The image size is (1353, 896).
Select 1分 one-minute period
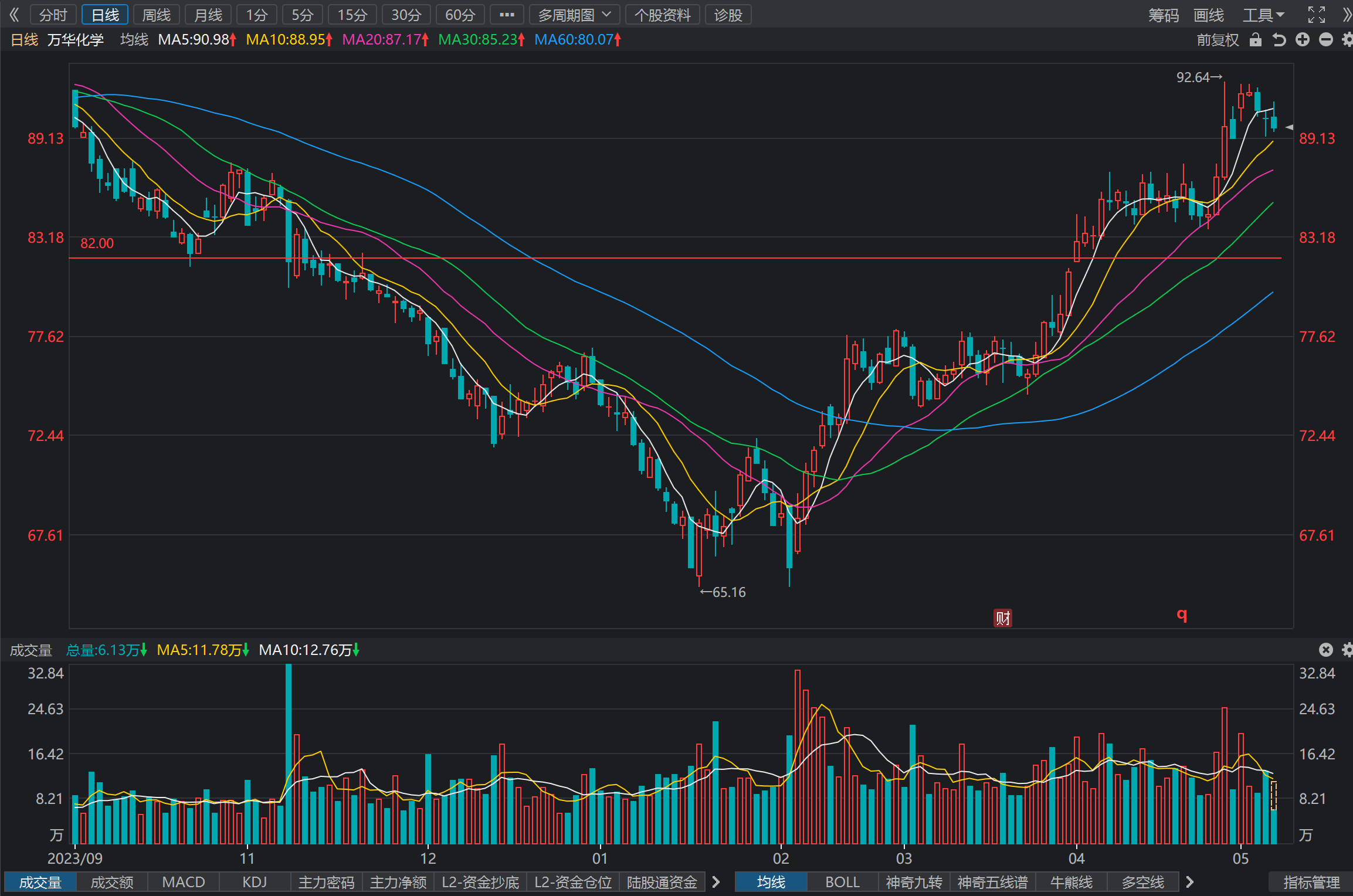257,15
